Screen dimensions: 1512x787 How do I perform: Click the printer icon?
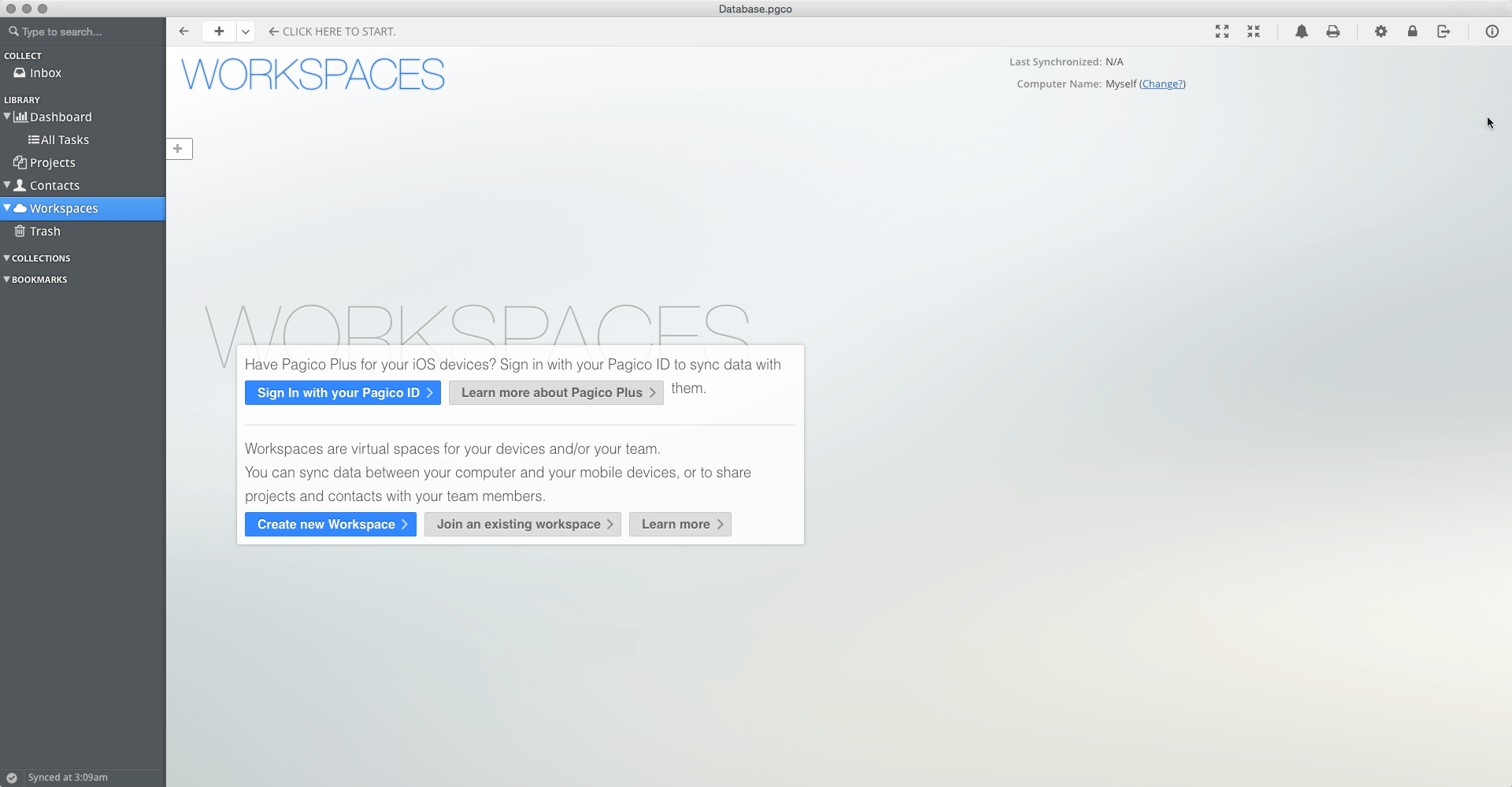click(1333, 32)
